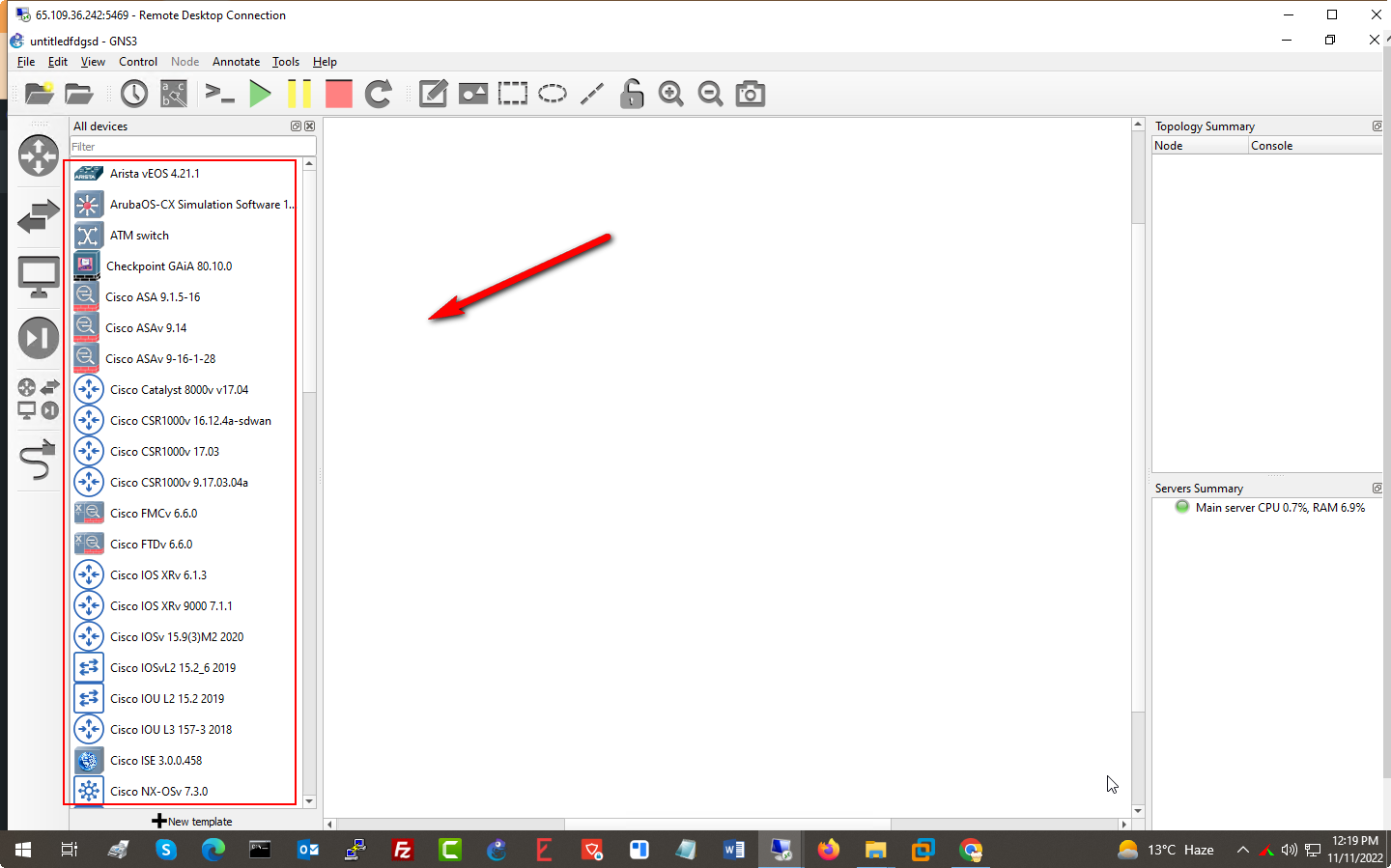Click the device Filter text field

point(192,147)
